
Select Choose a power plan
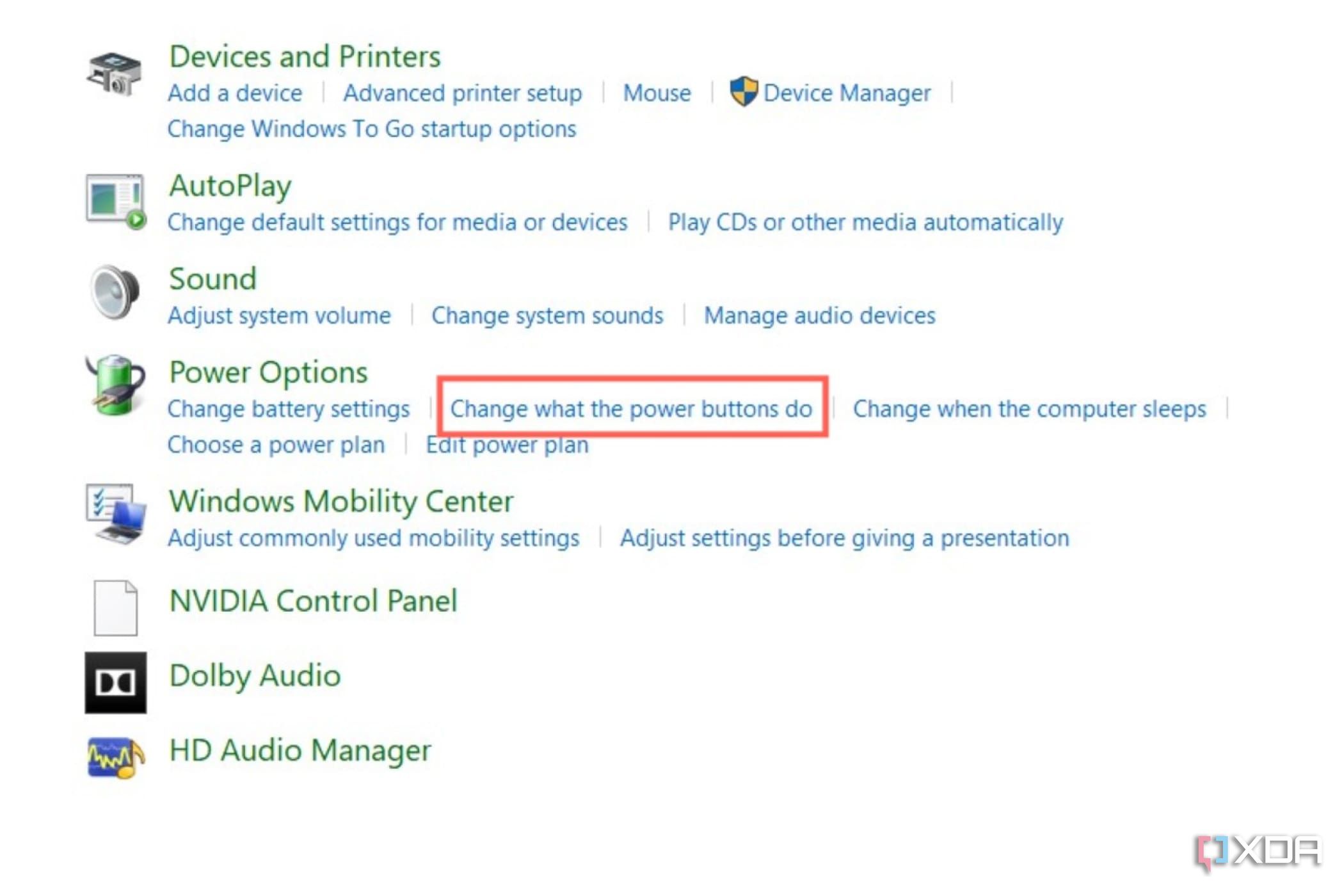tap(276, 444)
